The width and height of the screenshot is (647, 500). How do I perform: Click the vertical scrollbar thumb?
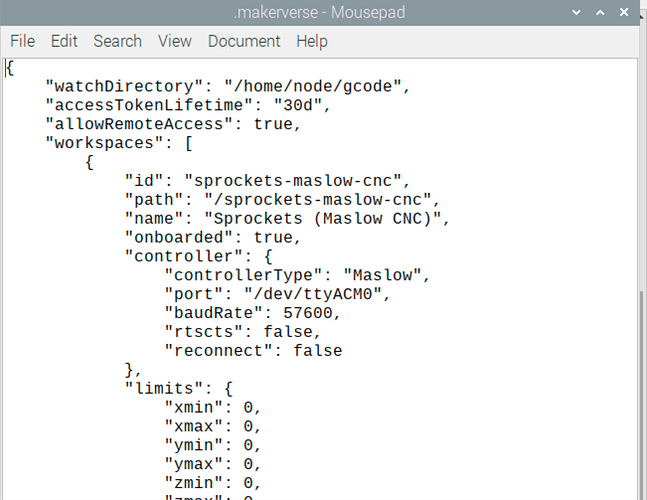click(x=642, y=394)
